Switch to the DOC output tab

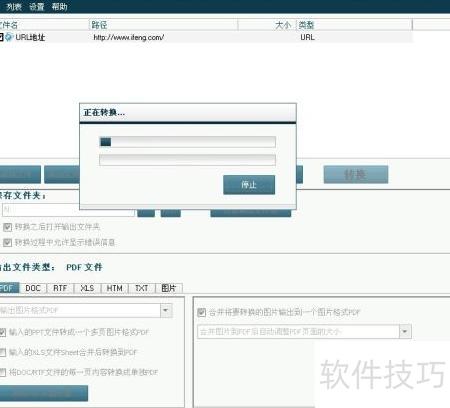coord(33,288)
